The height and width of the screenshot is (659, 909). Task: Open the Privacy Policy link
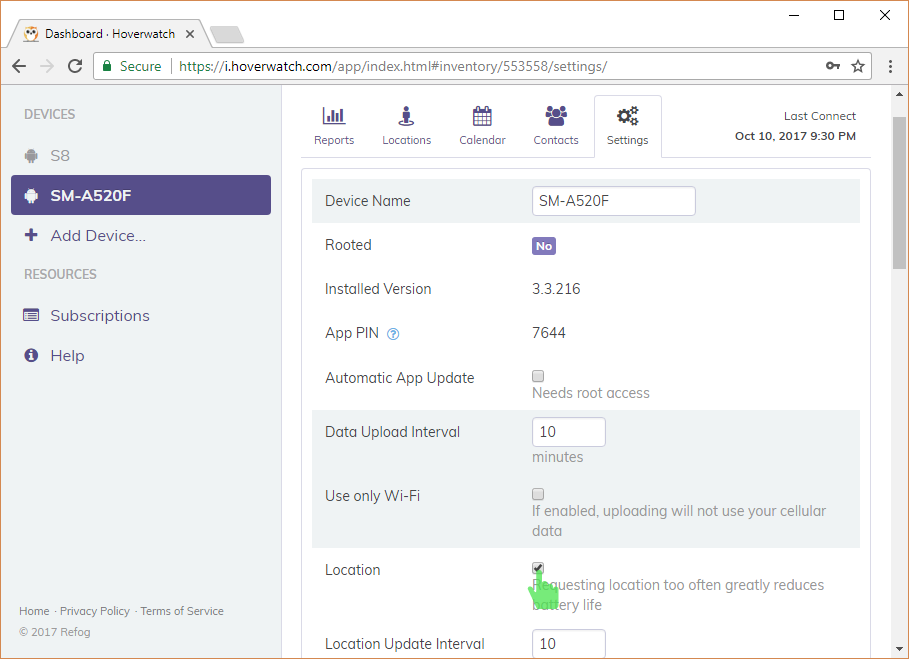coord(95,611)
